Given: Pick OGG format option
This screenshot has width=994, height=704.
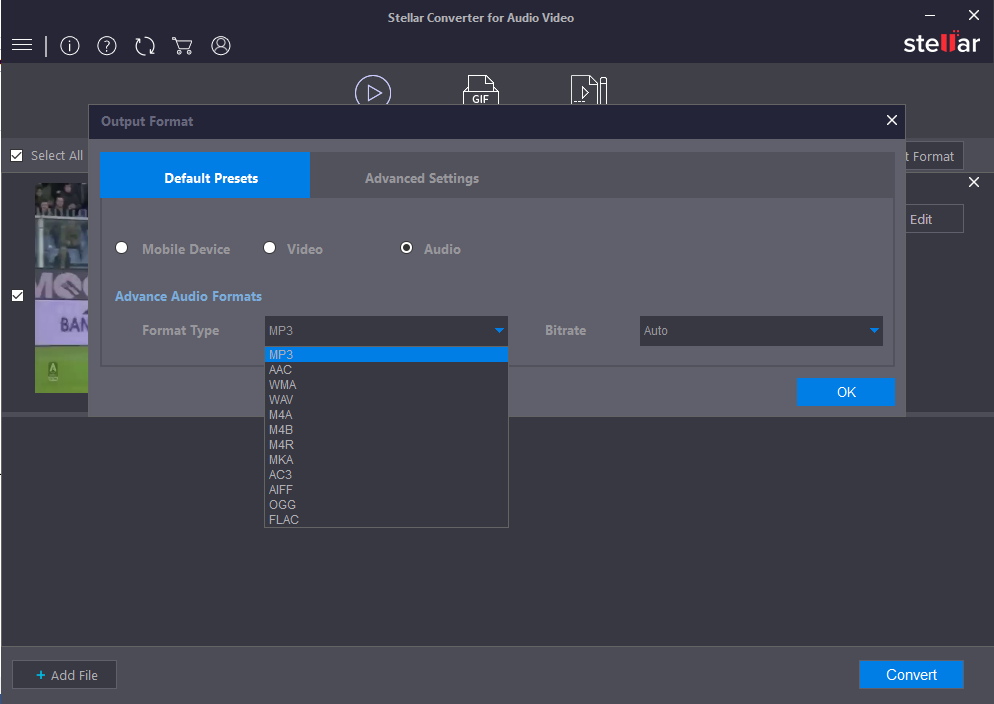Looking at the screenshot, I should point(386,505).
